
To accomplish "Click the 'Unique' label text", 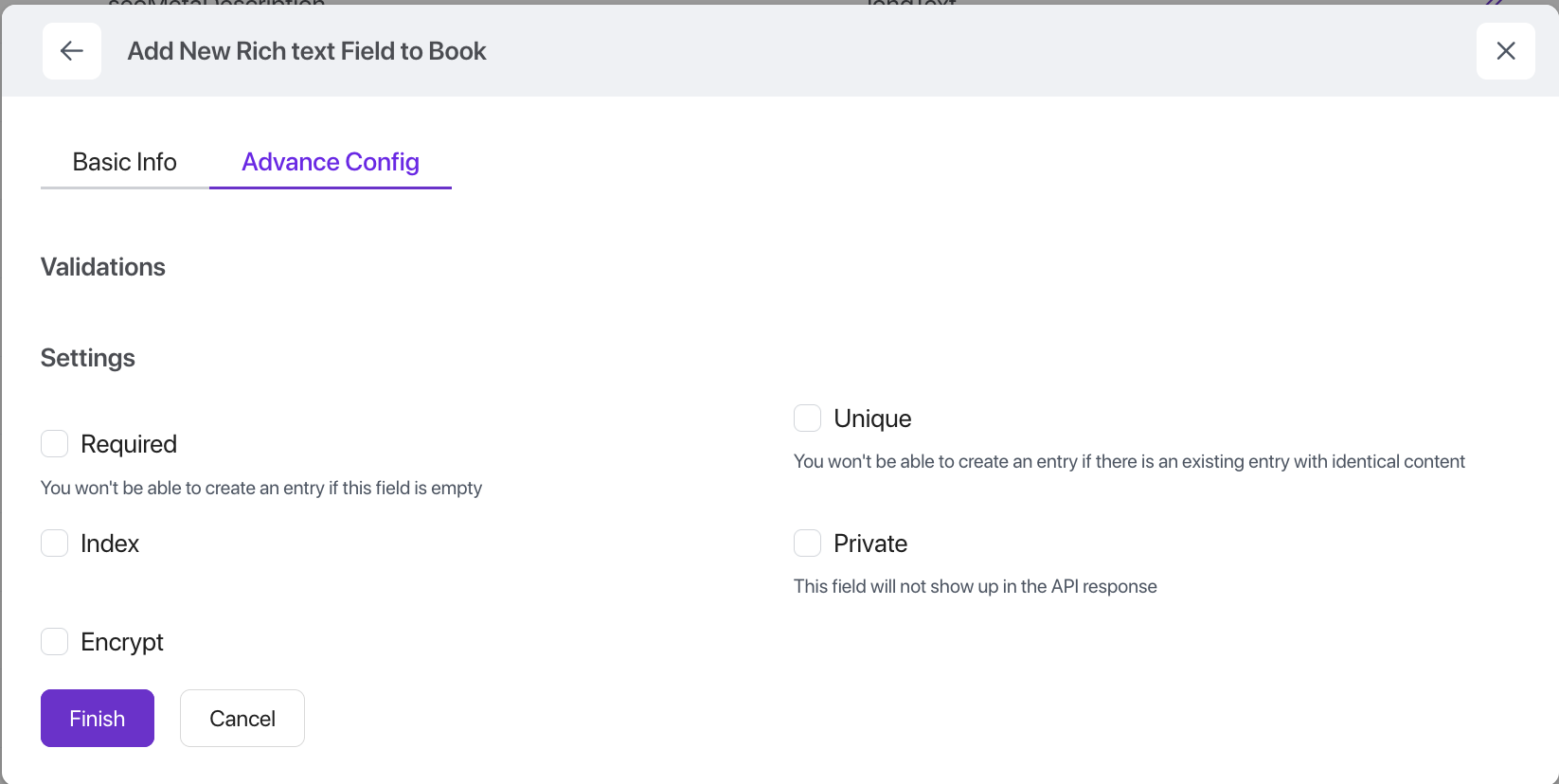I will (x=872, y=419).
